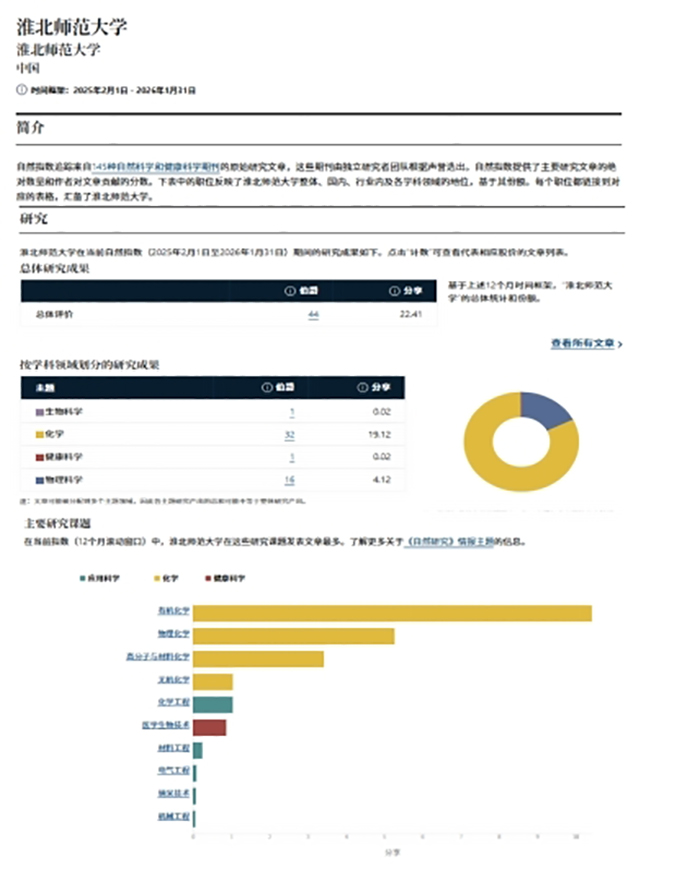
Task: Open the 有机化学 topic link
Action: (174, 610)
